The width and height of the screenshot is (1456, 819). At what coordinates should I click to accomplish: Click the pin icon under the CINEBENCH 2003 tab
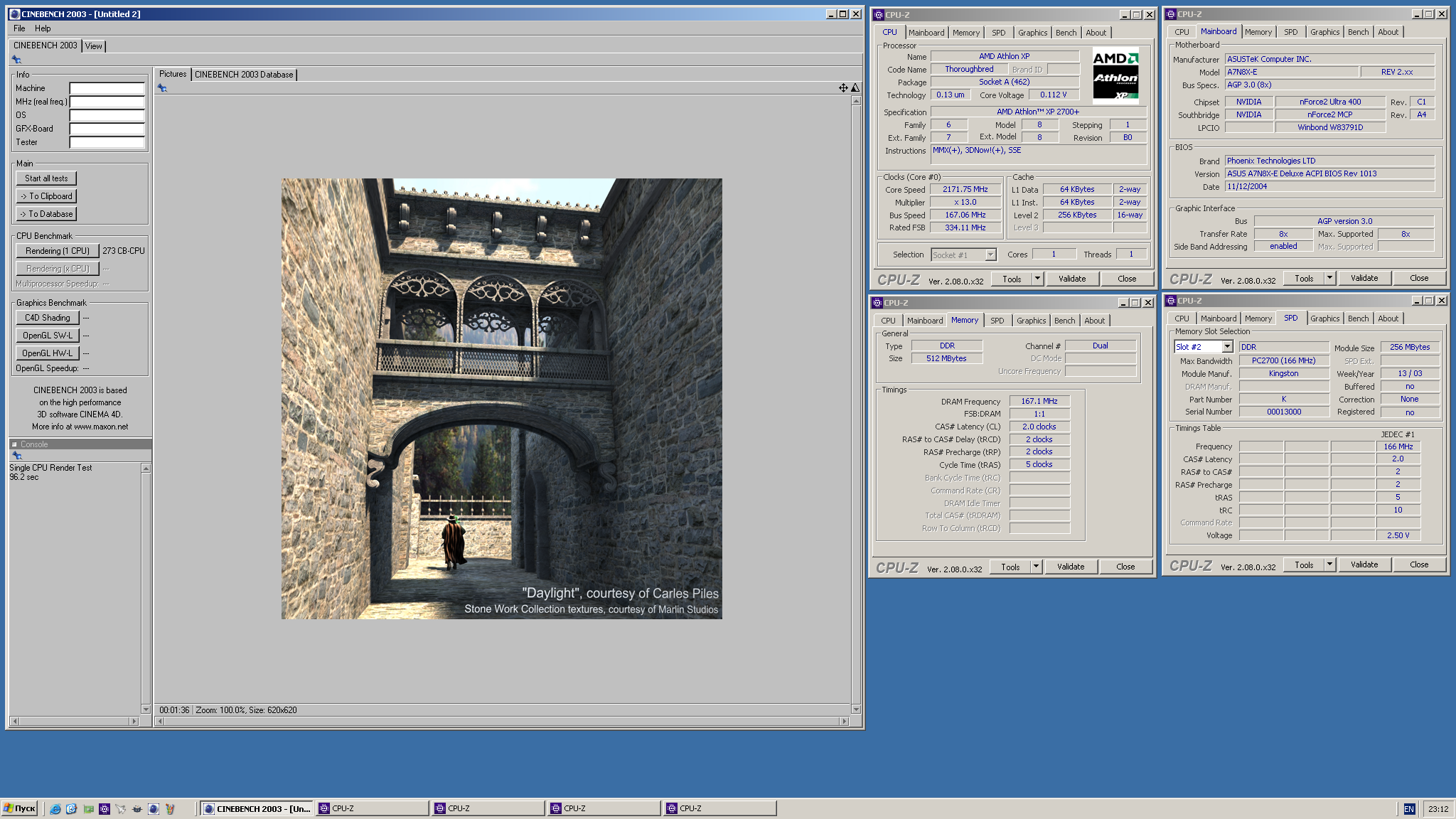(16, 60)
